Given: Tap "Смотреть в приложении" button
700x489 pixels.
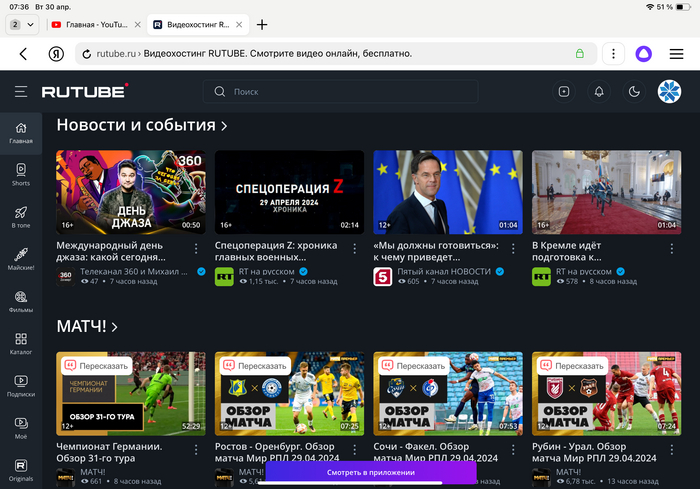Looking at the screenshot, I should (x=370, y=471).
